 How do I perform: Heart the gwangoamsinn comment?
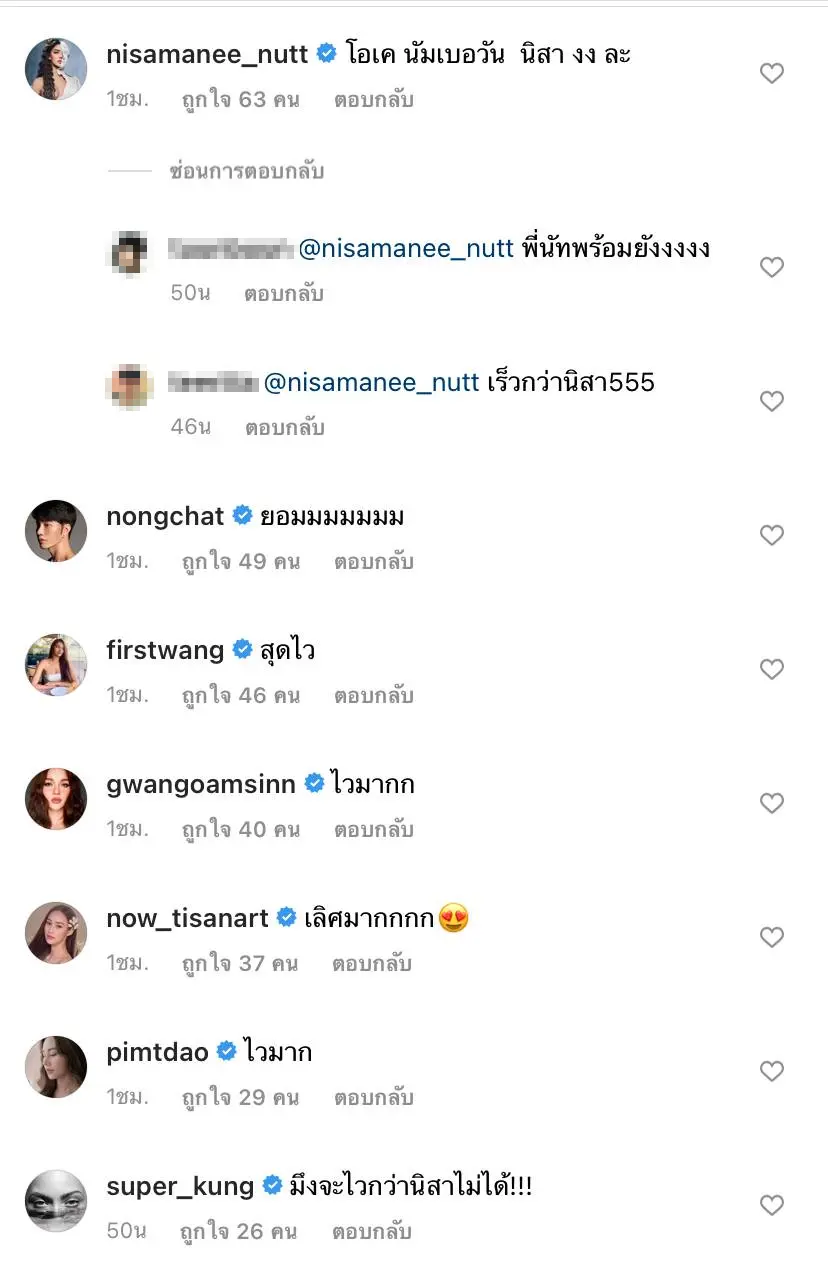(771, 803)
